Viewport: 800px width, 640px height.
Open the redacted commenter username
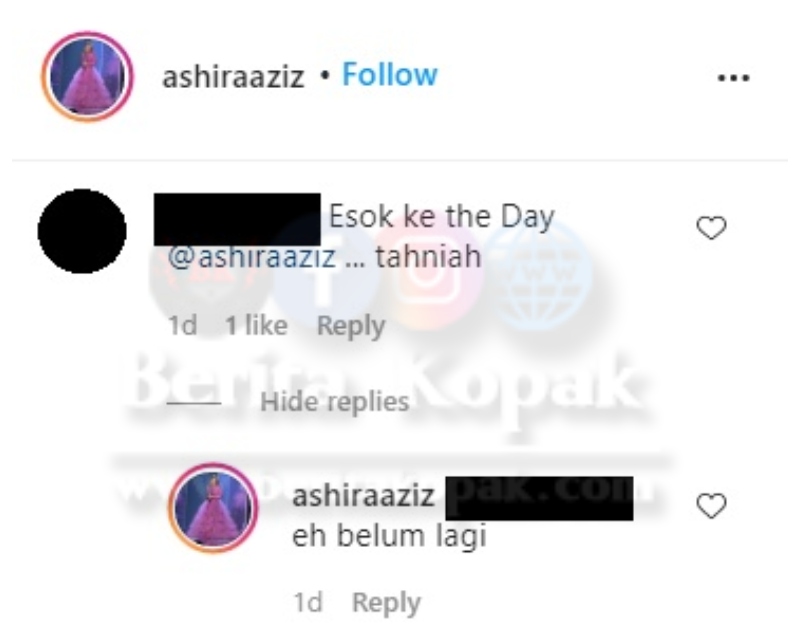coord(237,219)
